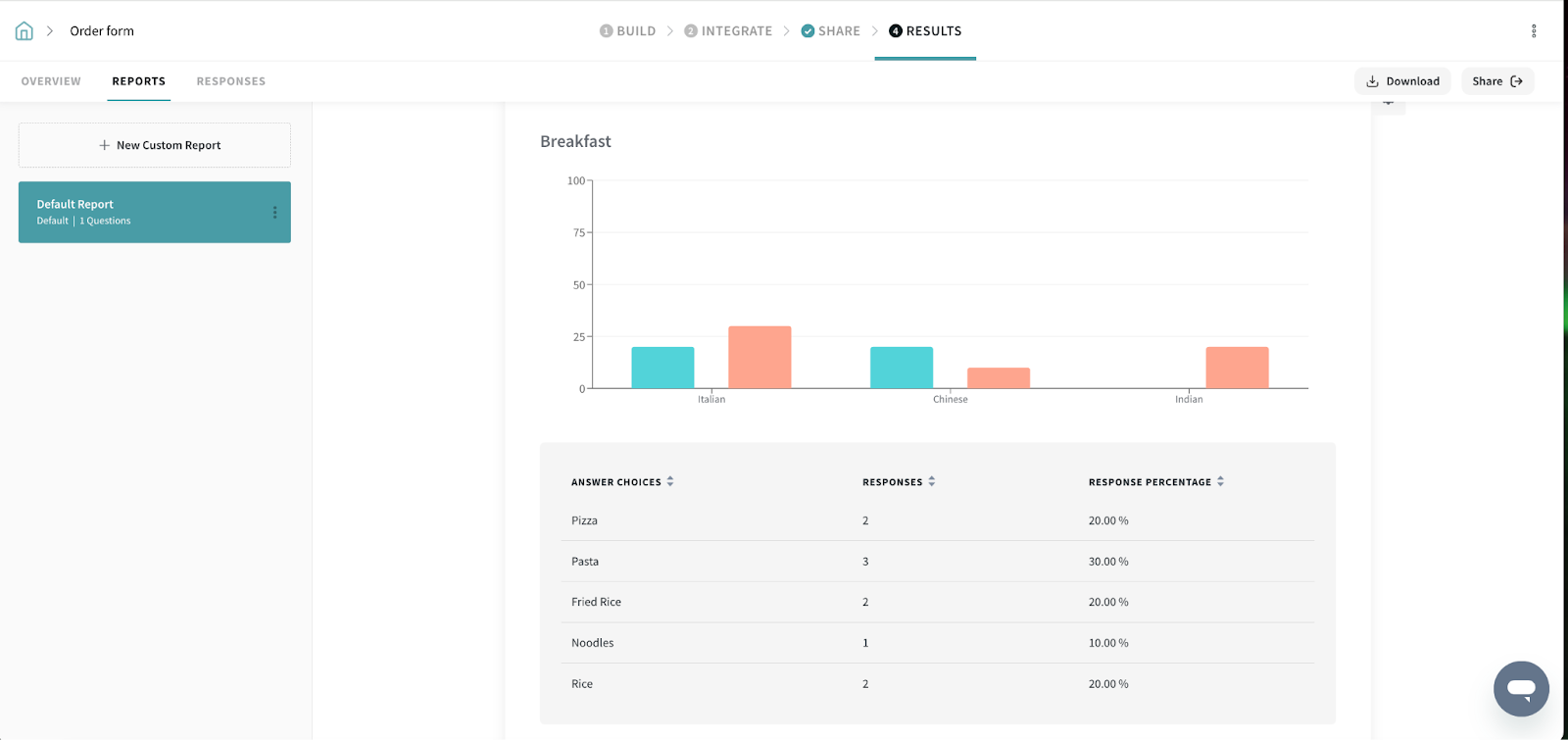This screenshot has height=740, width=1568.
Task: Click the teal bar for Chinese
Action: pyautogui.click(x=902, y=368)
